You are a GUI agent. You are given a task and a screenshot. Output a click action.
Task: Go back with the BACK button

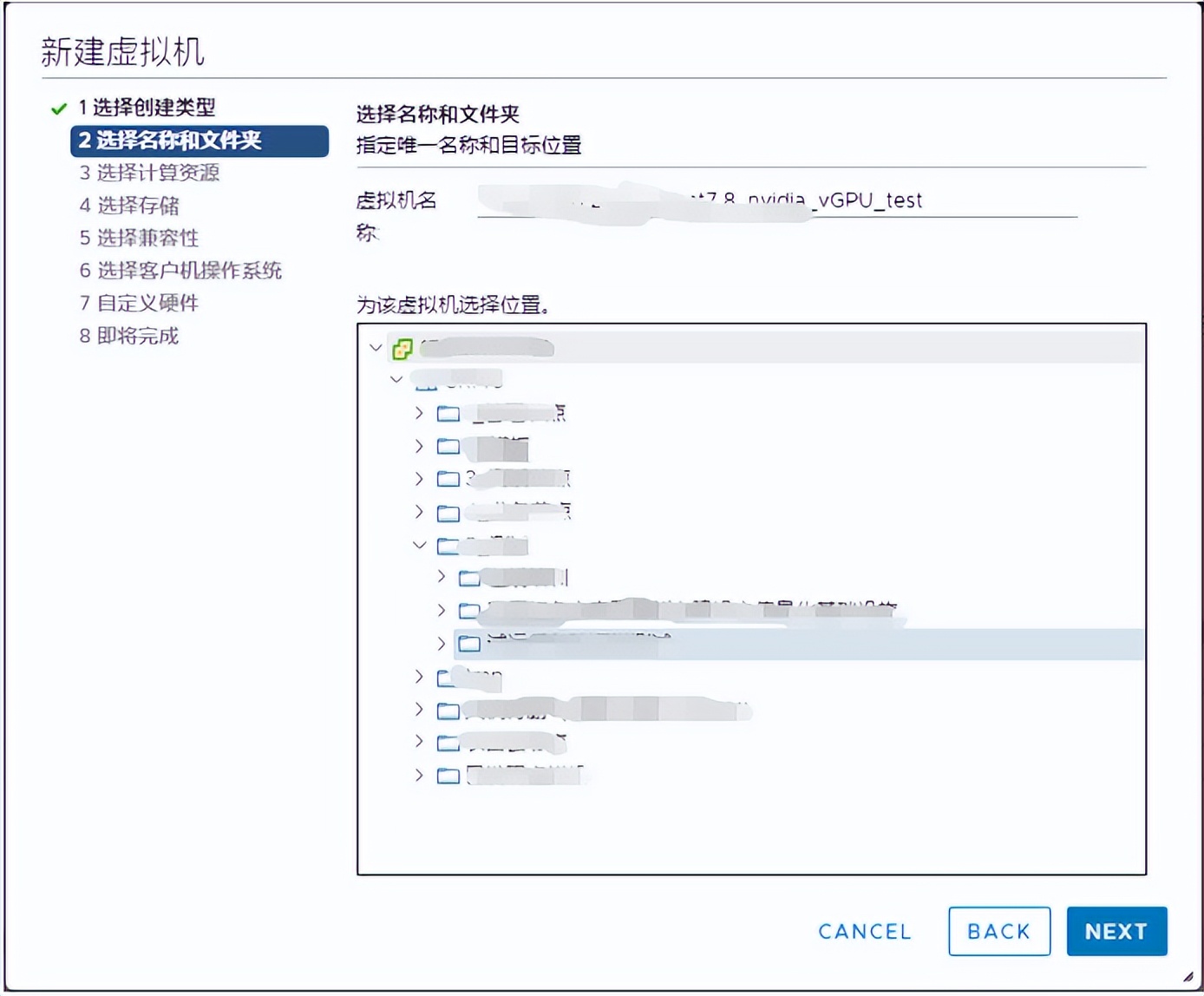tap(999, 931)
